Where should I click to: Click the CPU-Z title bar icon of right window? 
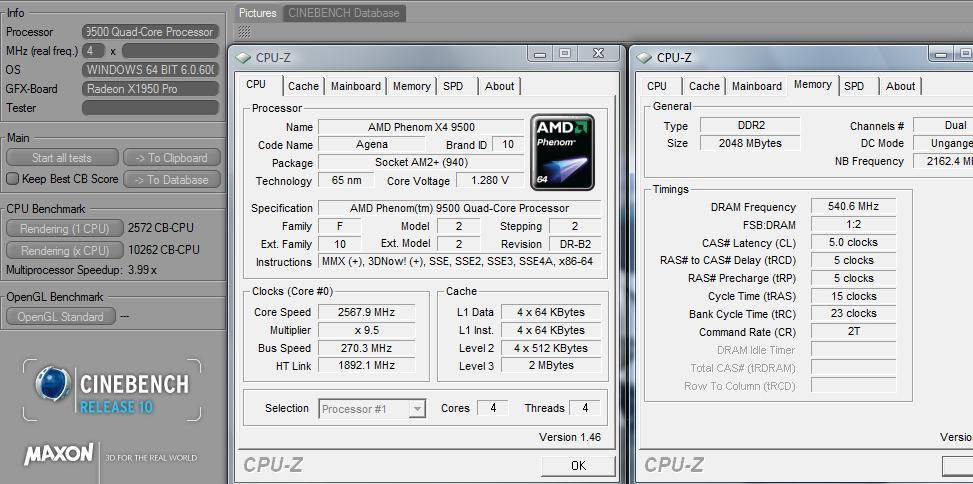[x=645, y=58]
